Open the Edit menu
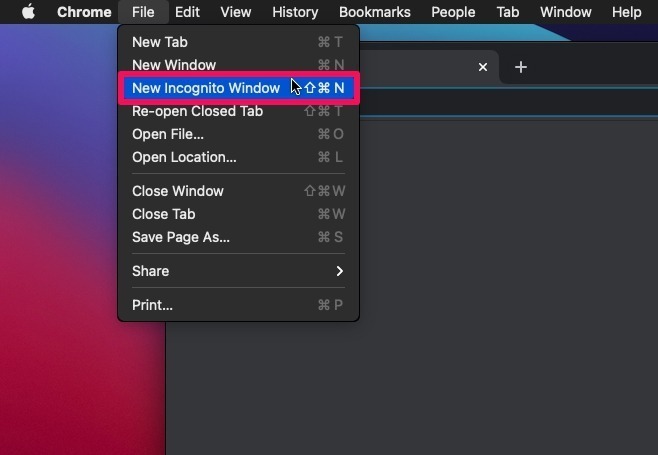658x455 pixels. [187, 12]
